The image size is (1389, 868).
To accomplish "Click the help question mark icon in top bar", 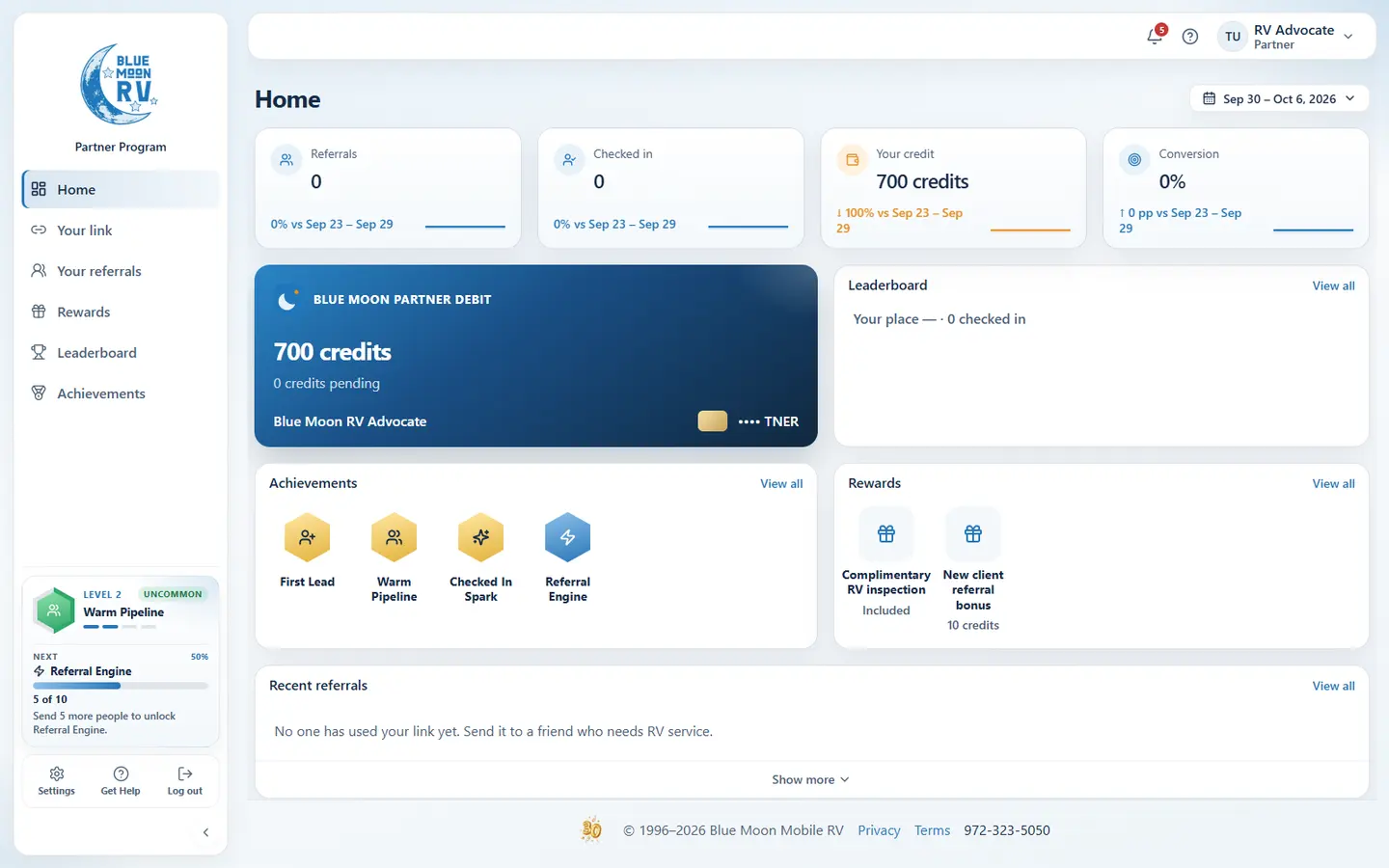I will (1190, 37).
